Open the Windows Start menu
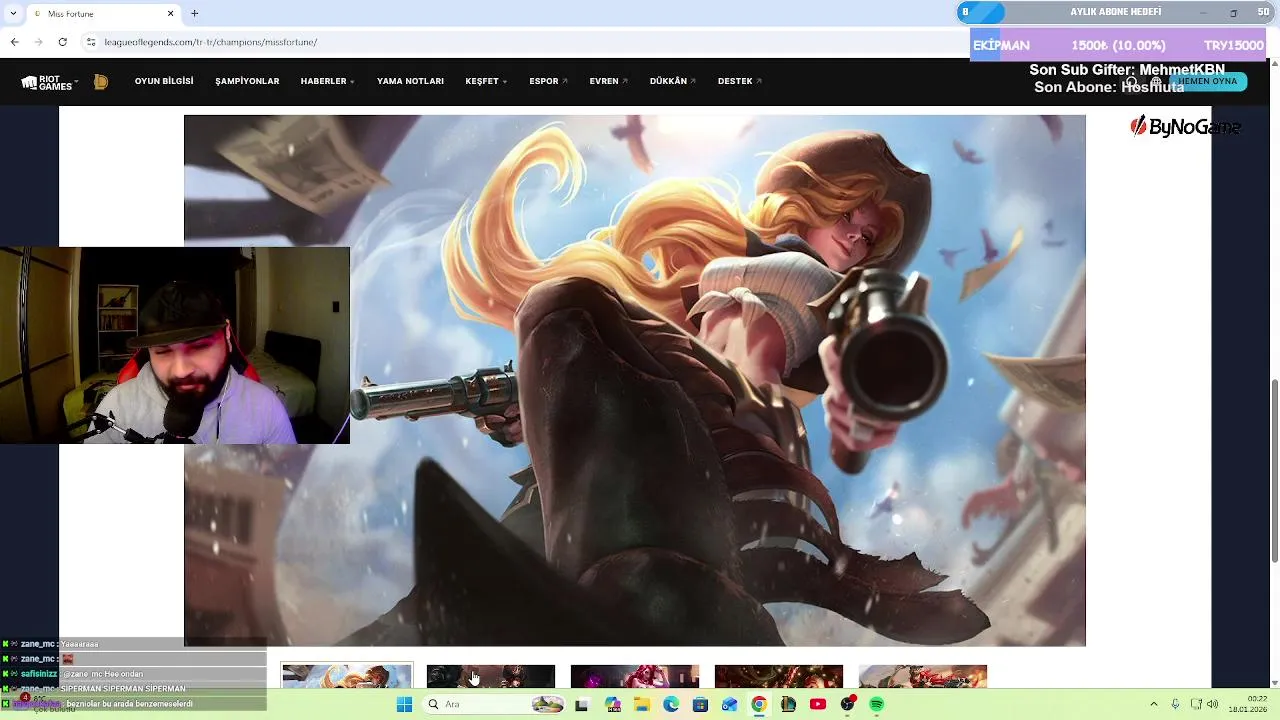Image resolution: width=1280 pixels, height=720 pixels. pyautogui.click(x=404, y=704)
